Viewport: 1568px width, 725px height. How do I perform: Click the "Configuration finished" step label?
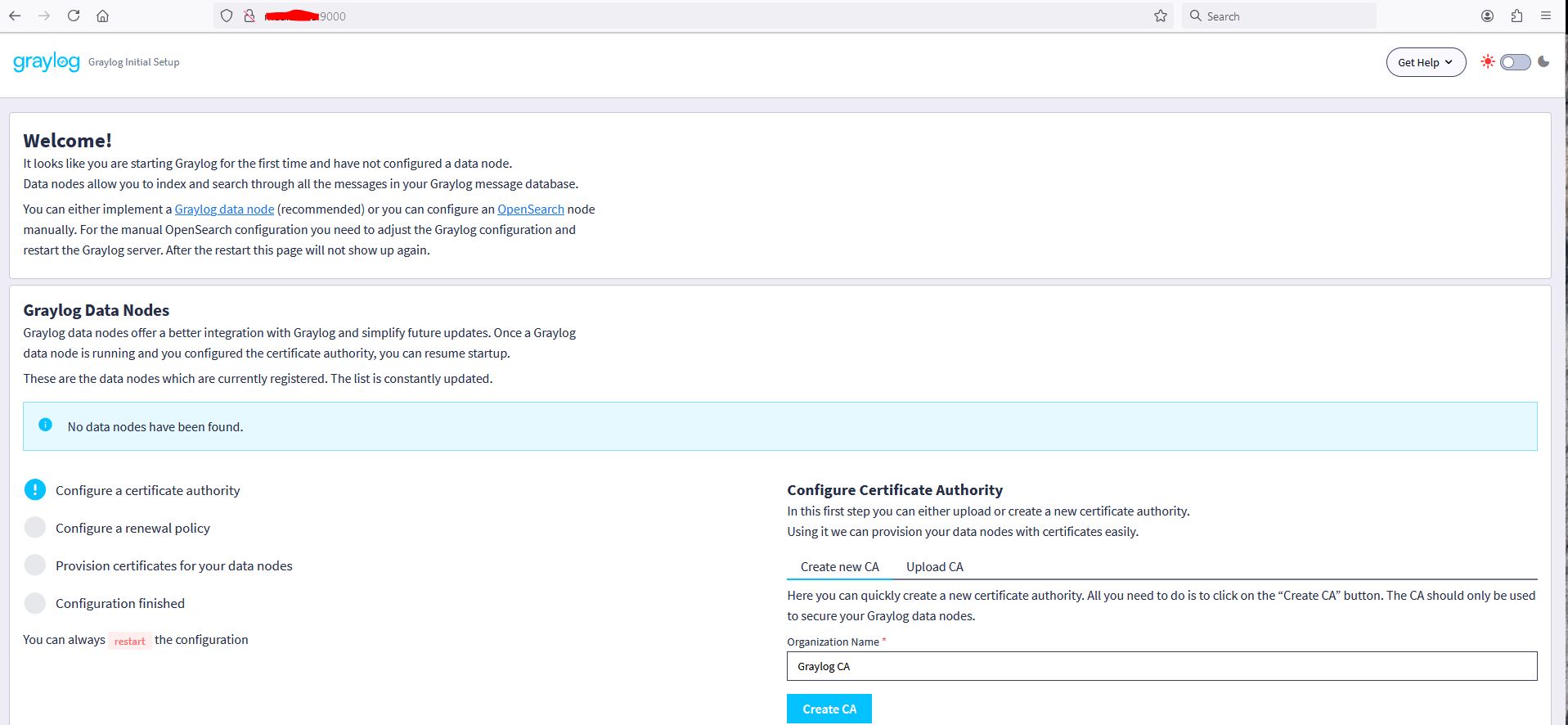point(120,603)
